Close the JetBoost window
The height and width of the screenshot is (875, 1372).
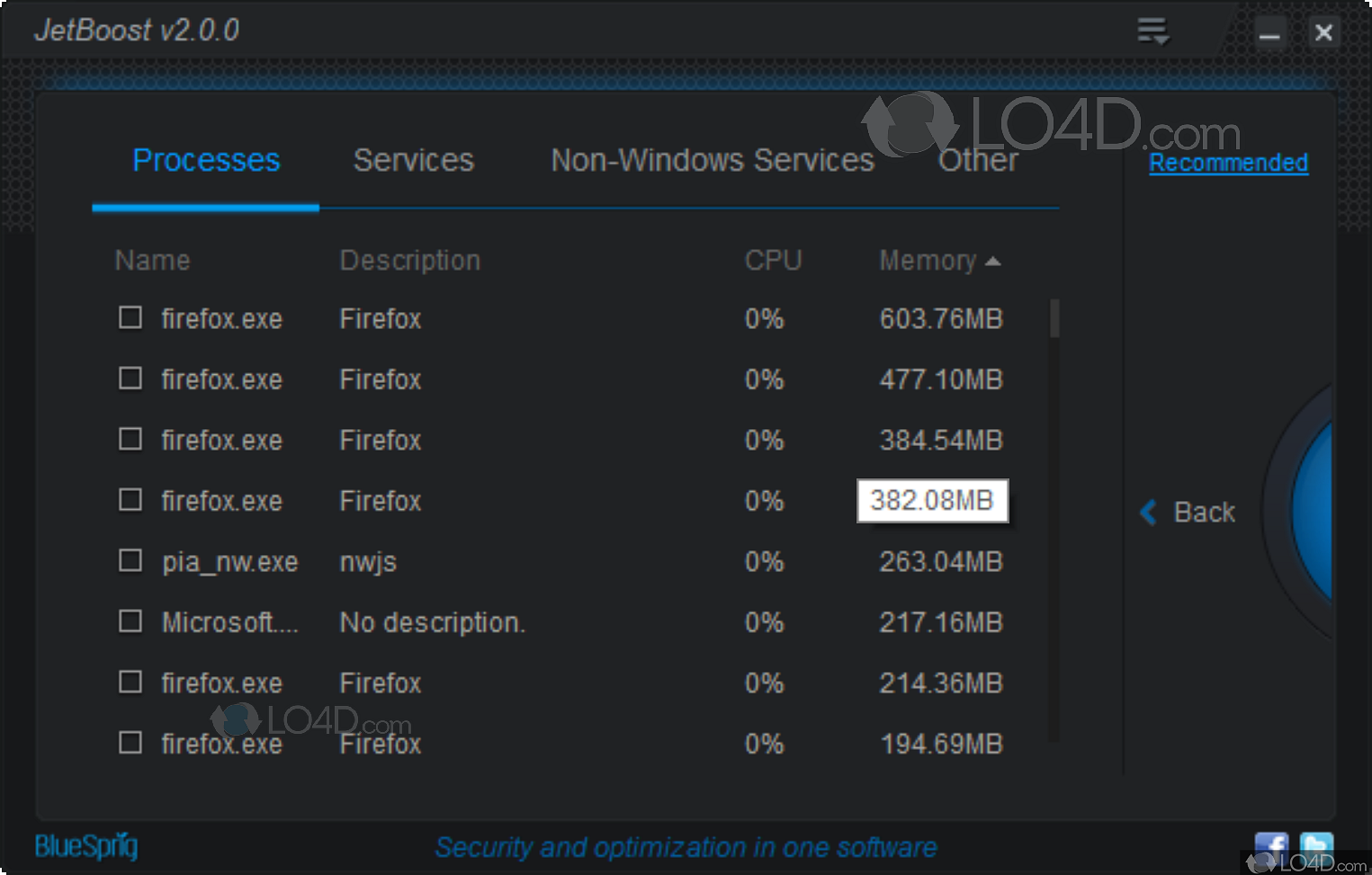[1323, 33]
